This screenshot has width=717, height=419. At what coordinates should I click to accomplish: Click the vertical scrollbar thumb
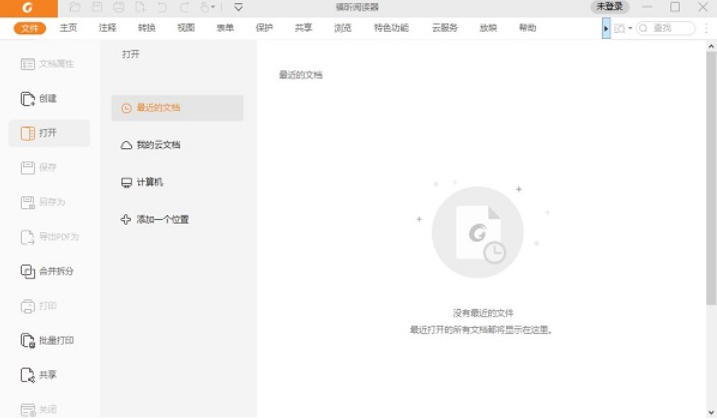tap(711, 178)
